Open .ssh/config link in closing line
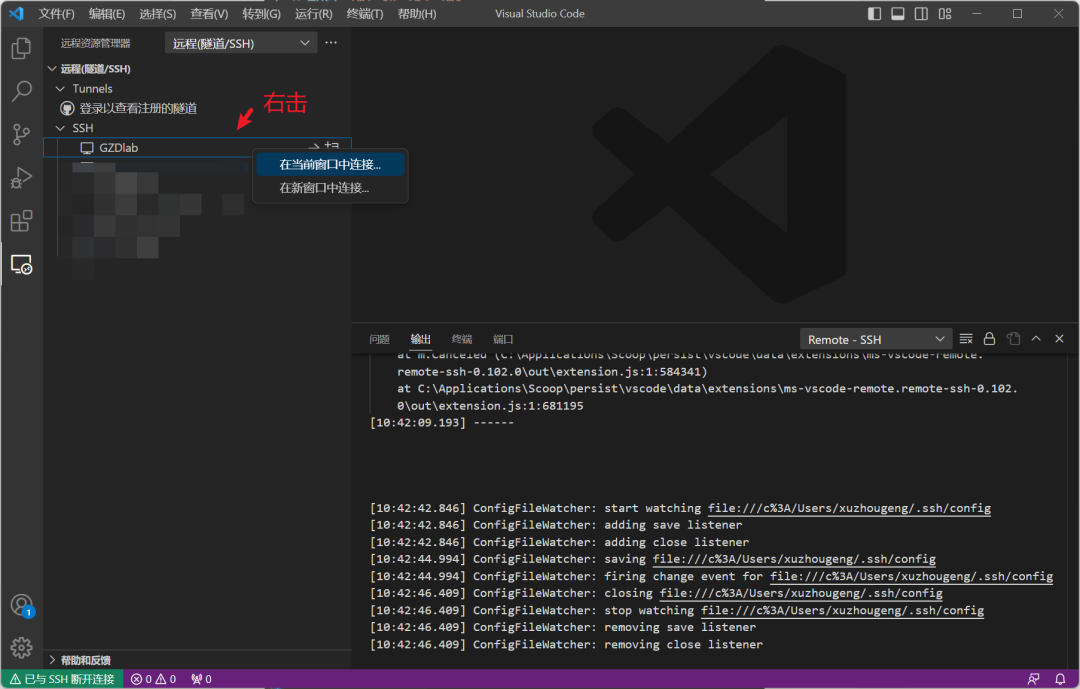Screen dimensions: 1080x689 (801, 593)
